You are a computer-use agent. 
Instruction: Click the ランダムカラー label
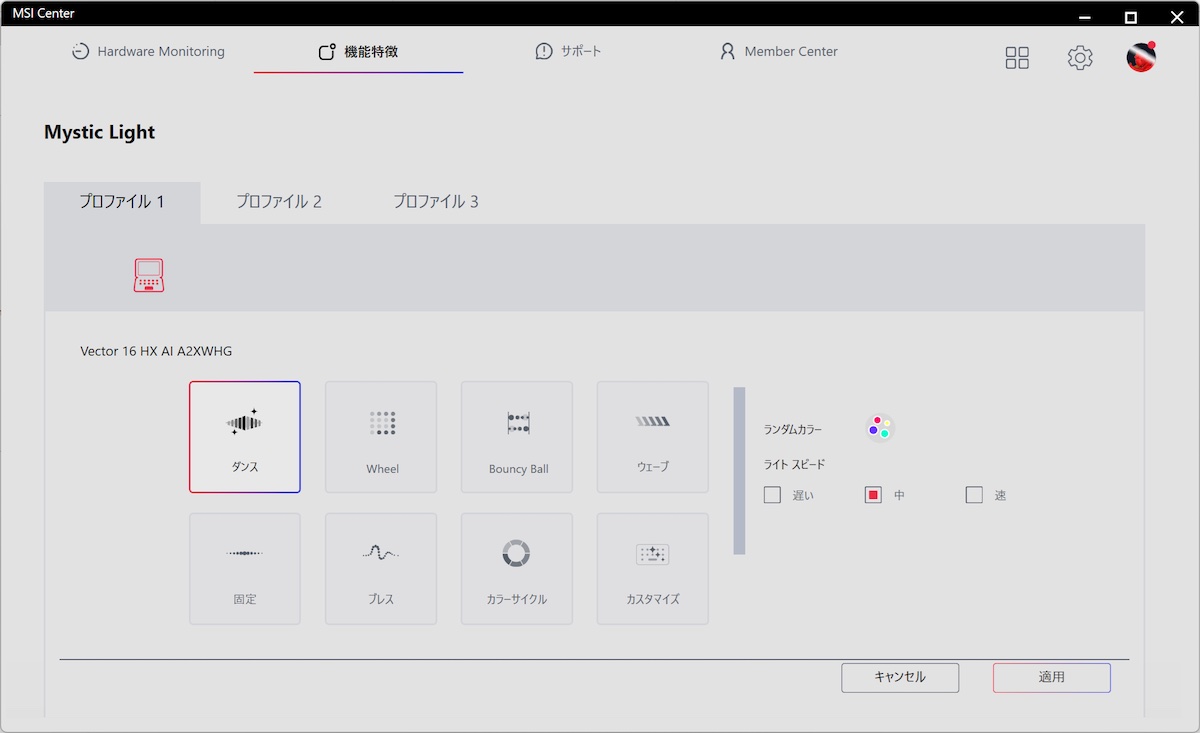click(793, 430)
